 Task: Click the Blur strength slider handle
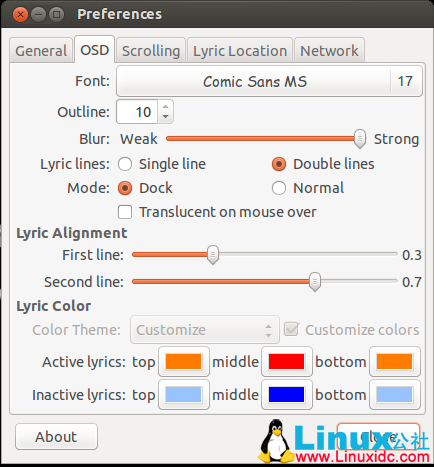pos(360,139)
